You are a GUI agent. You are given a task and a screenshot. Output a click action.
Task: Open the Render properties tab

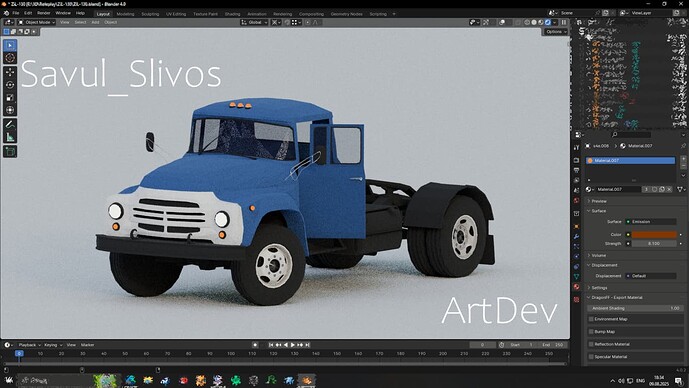pos(577,160)
